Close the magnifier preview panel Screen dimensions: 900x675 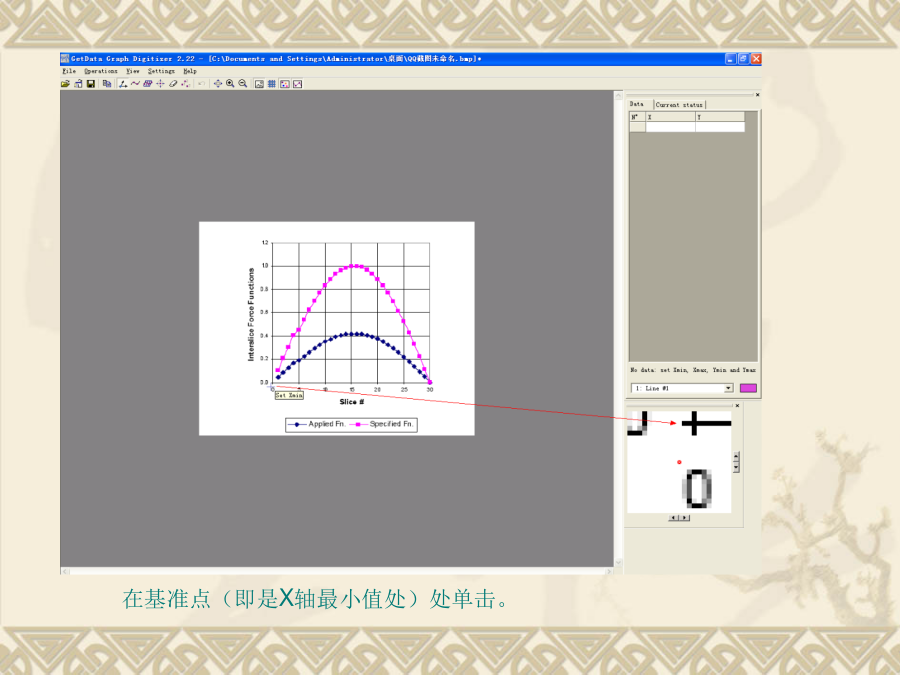click(737, 406)
